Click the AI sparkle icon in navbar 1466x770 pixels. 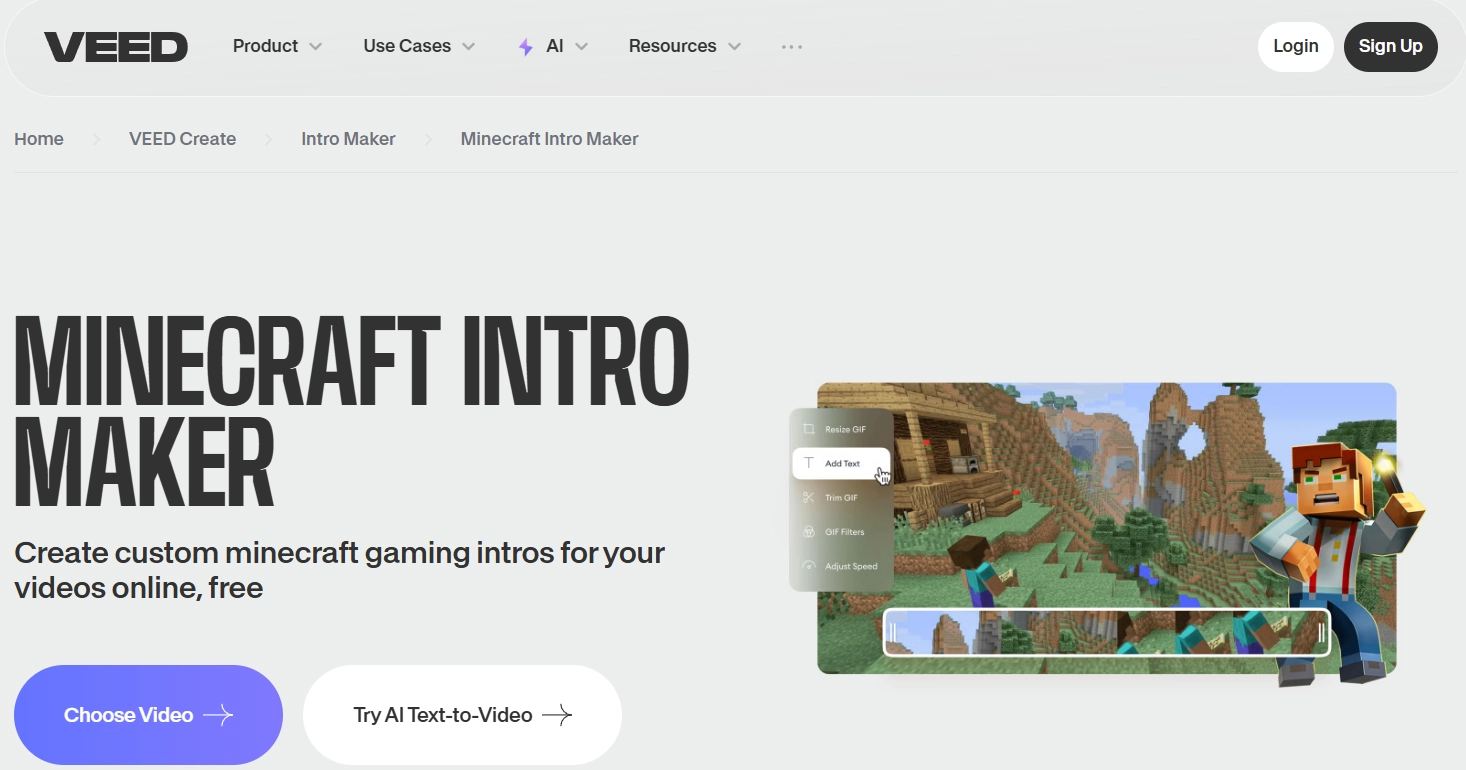click(x=524, y=46)
